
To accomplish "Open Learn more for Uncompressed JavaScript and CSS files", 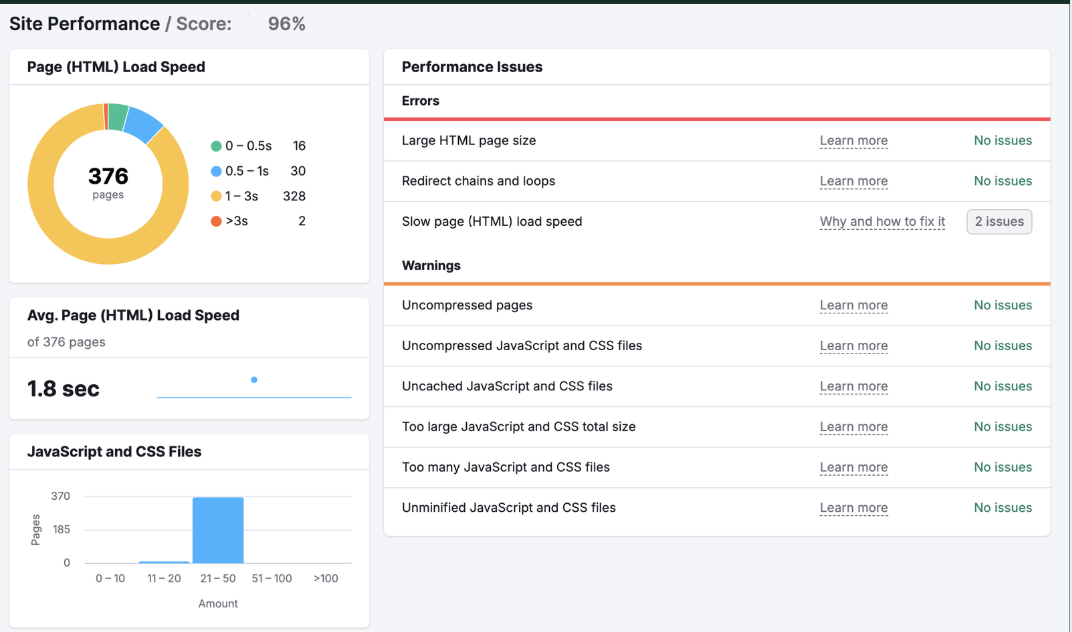I will coord(853,346).
